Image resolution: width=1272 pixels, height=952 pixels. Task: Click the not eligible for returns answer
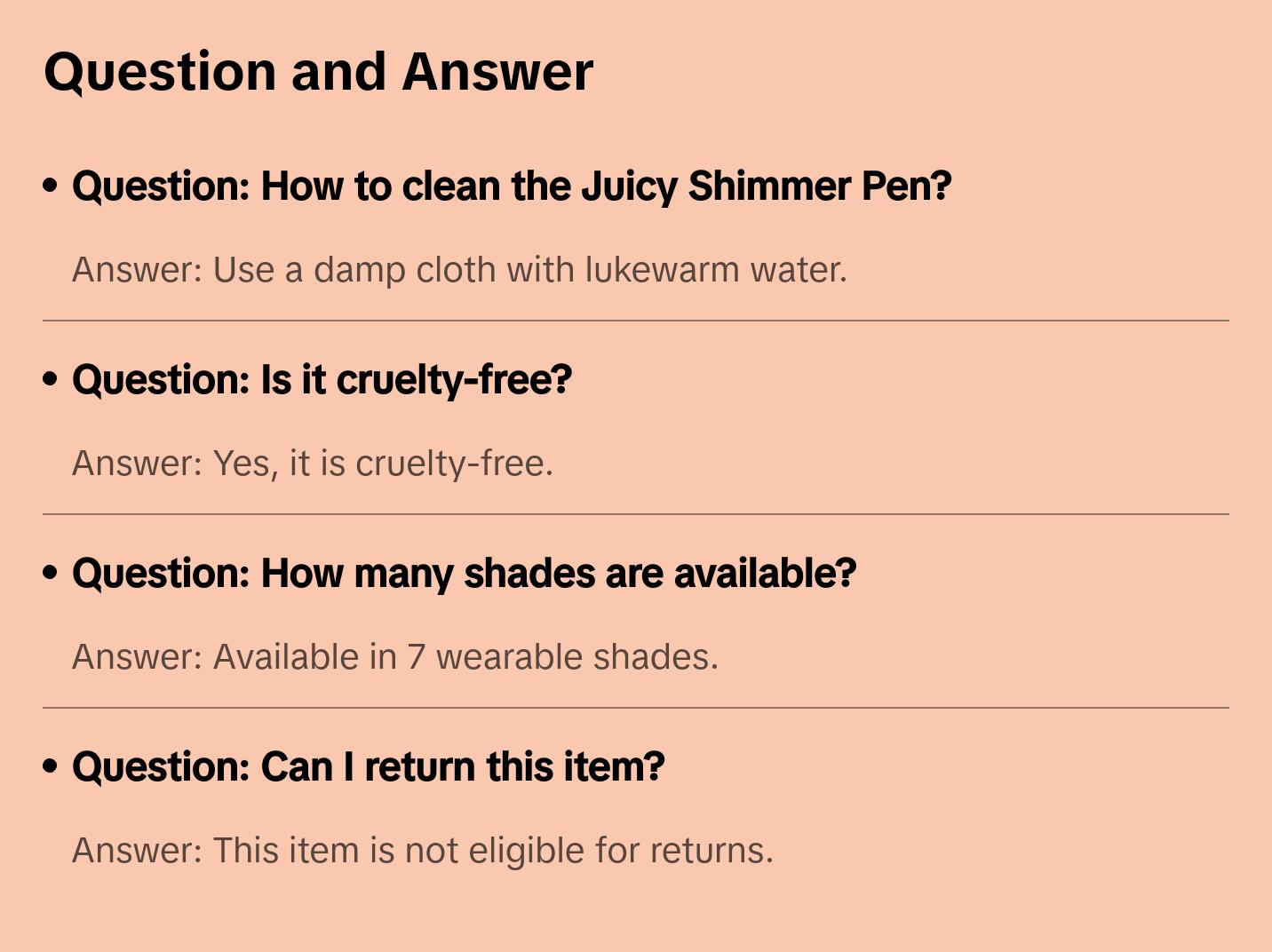point(423,851)
